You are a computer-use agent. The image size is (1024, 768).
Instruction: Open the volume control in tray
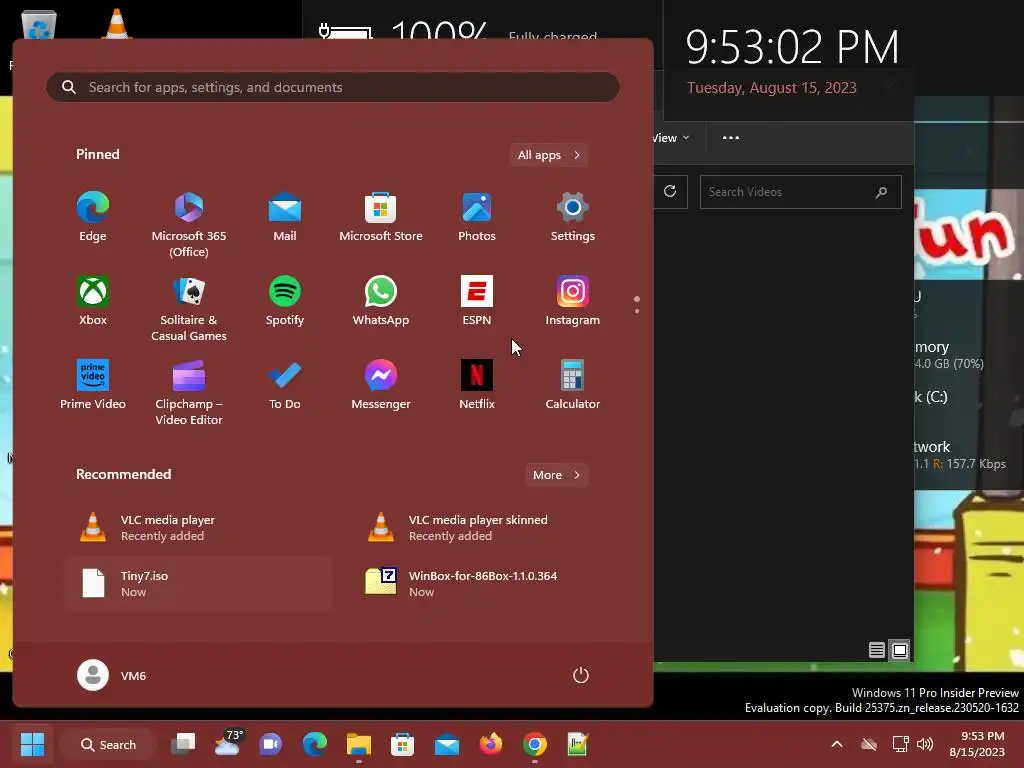click(925, 744)
